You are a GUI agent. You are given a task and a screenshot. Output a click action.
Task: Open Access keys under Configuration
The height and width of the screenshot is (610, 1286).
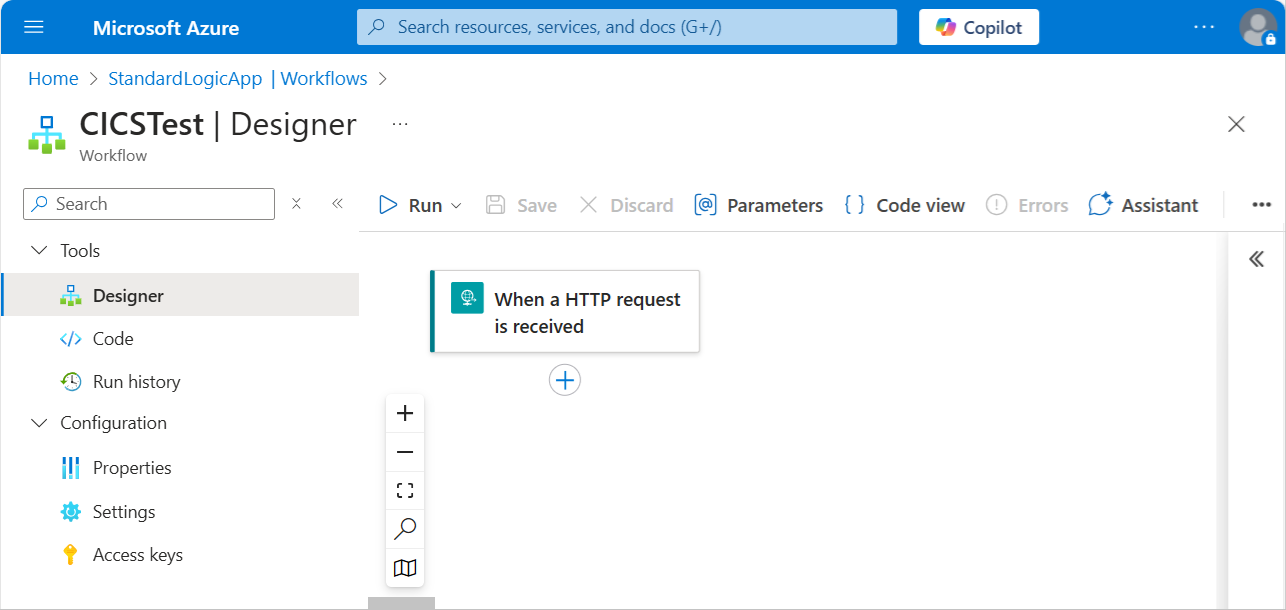pyautogui.click(x=137, y=554)
